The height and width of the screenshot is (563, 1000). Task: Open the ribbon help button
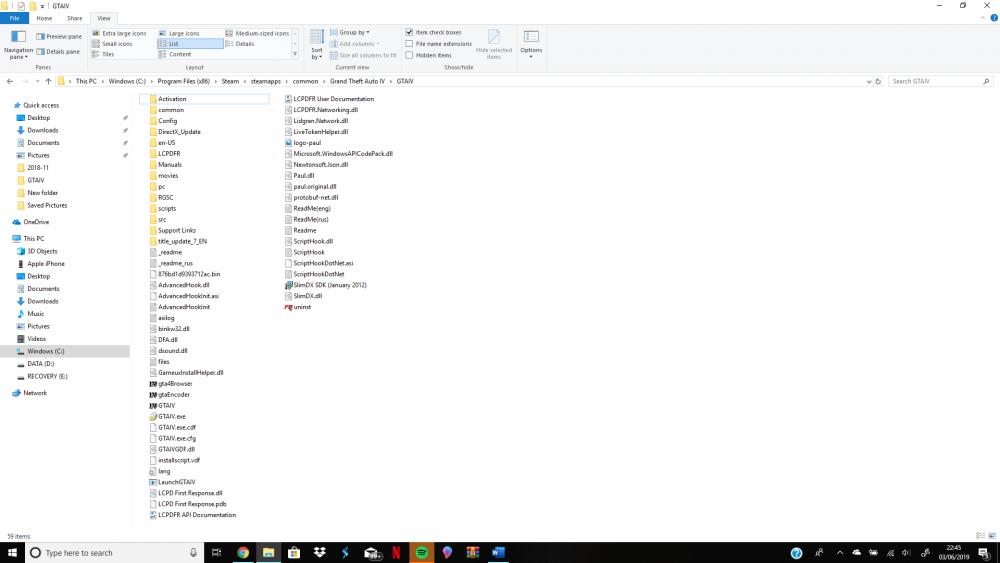tap(994, 18)
